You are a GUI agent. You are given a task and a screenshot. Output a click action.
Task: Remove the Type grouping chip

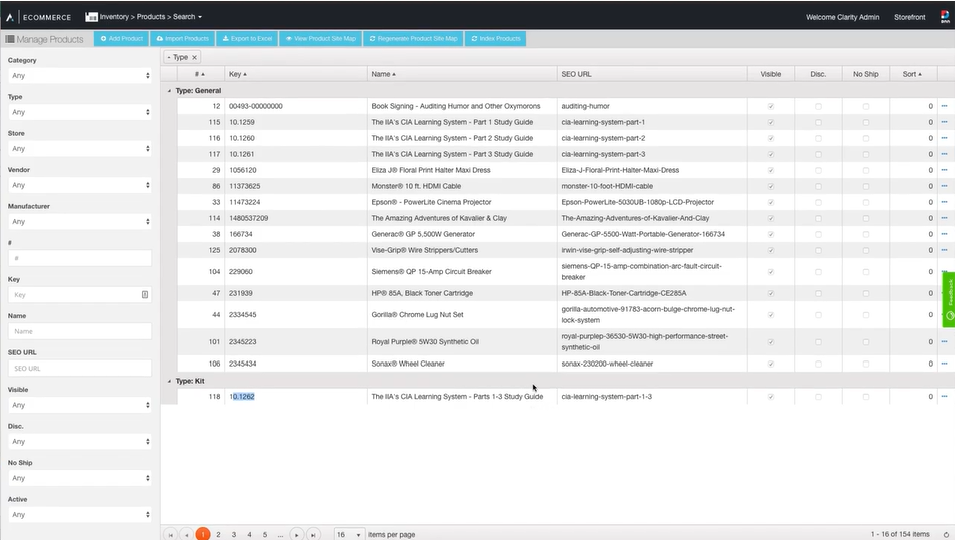[194, 57]
